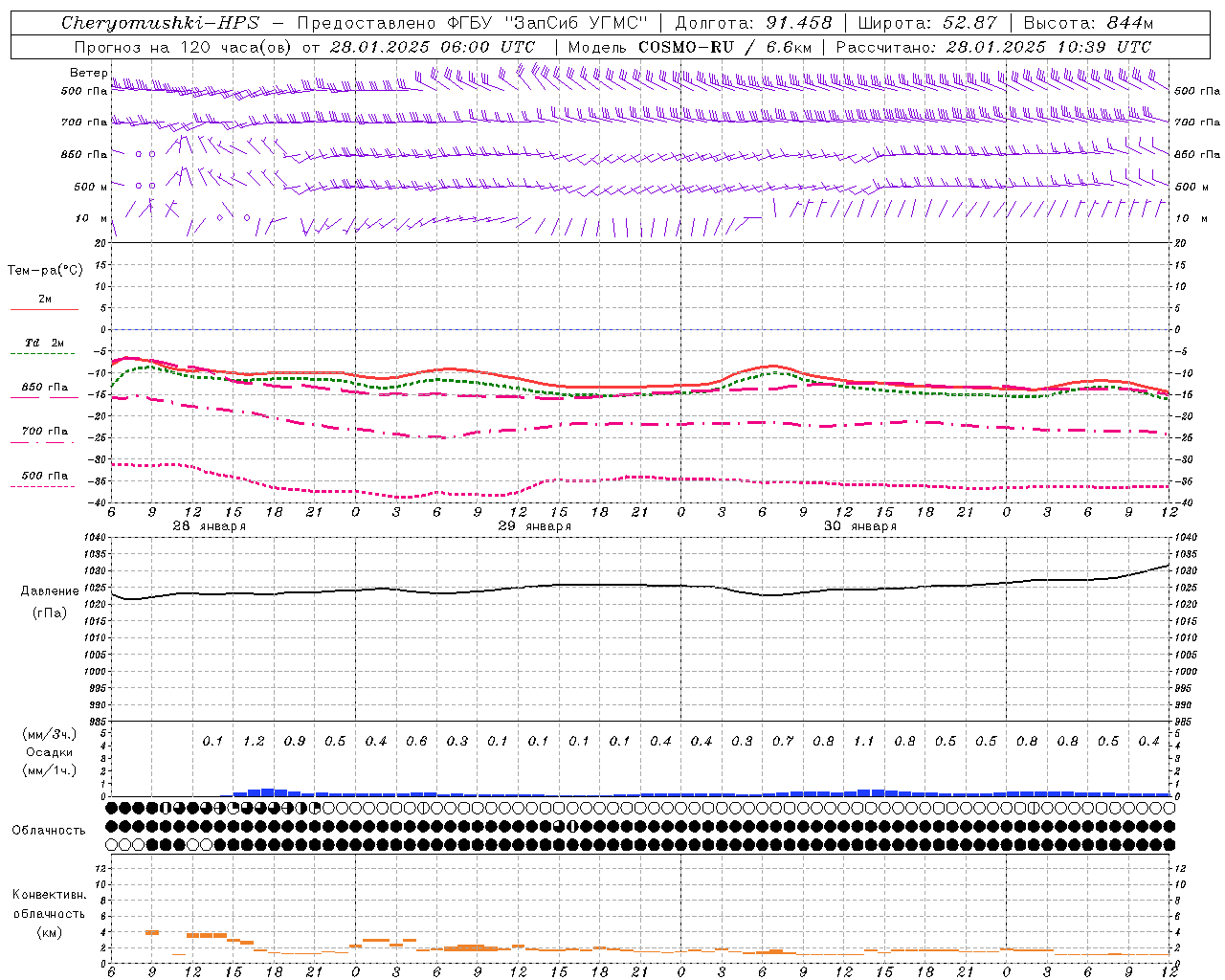The image size is (1225, 980).
Task: Click the 'Осадки' precipitation label
Action: [x=51, y=752]
